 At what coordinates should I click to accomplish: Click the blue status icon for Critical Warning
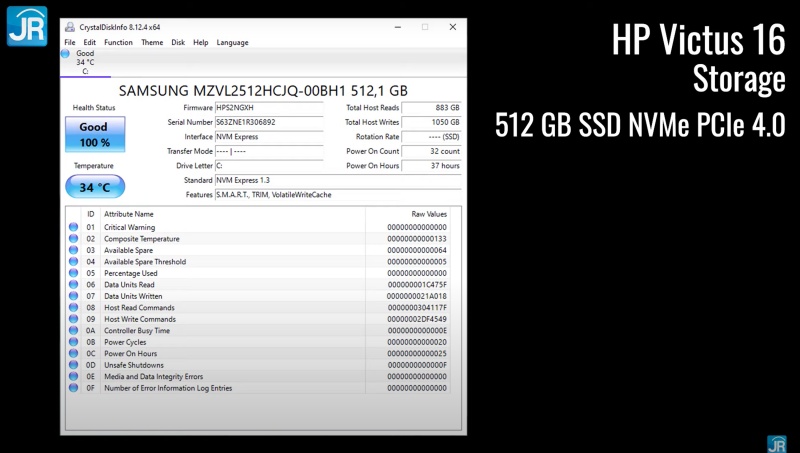[x=73, y=228]
